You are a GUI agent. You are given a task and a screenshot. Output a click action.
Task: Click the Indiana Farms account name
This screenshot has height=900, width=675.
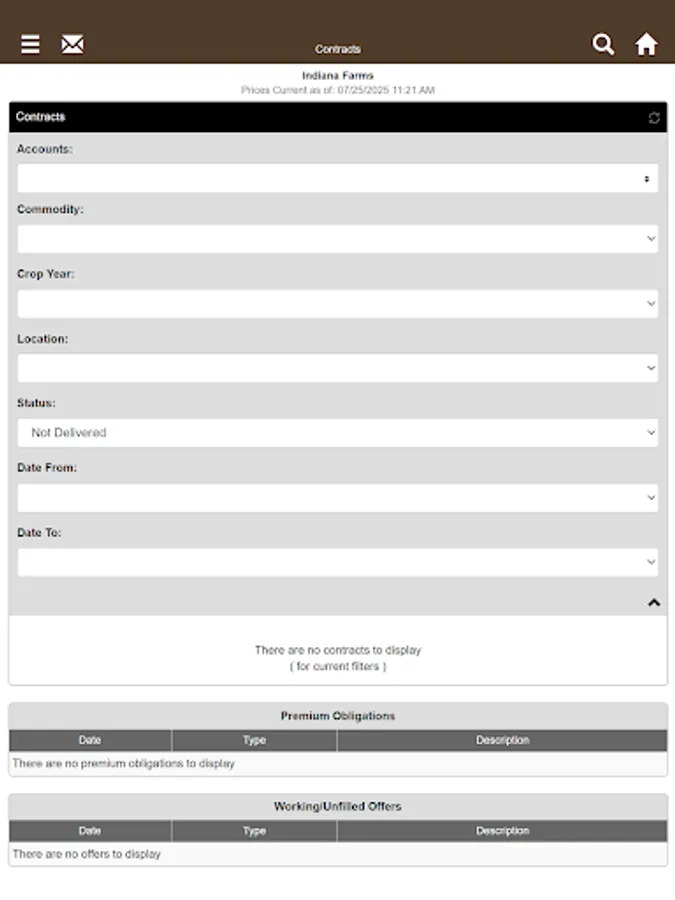coord(337,75)
